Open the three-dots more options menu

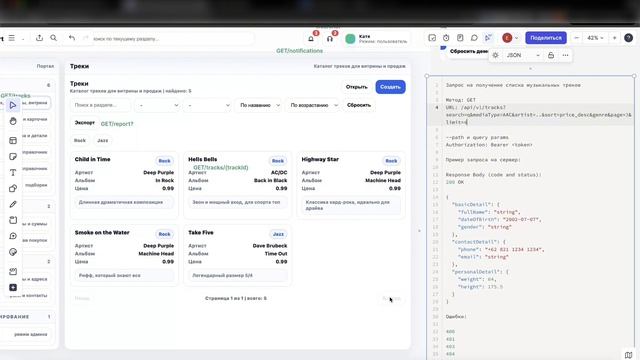(565, 55)
